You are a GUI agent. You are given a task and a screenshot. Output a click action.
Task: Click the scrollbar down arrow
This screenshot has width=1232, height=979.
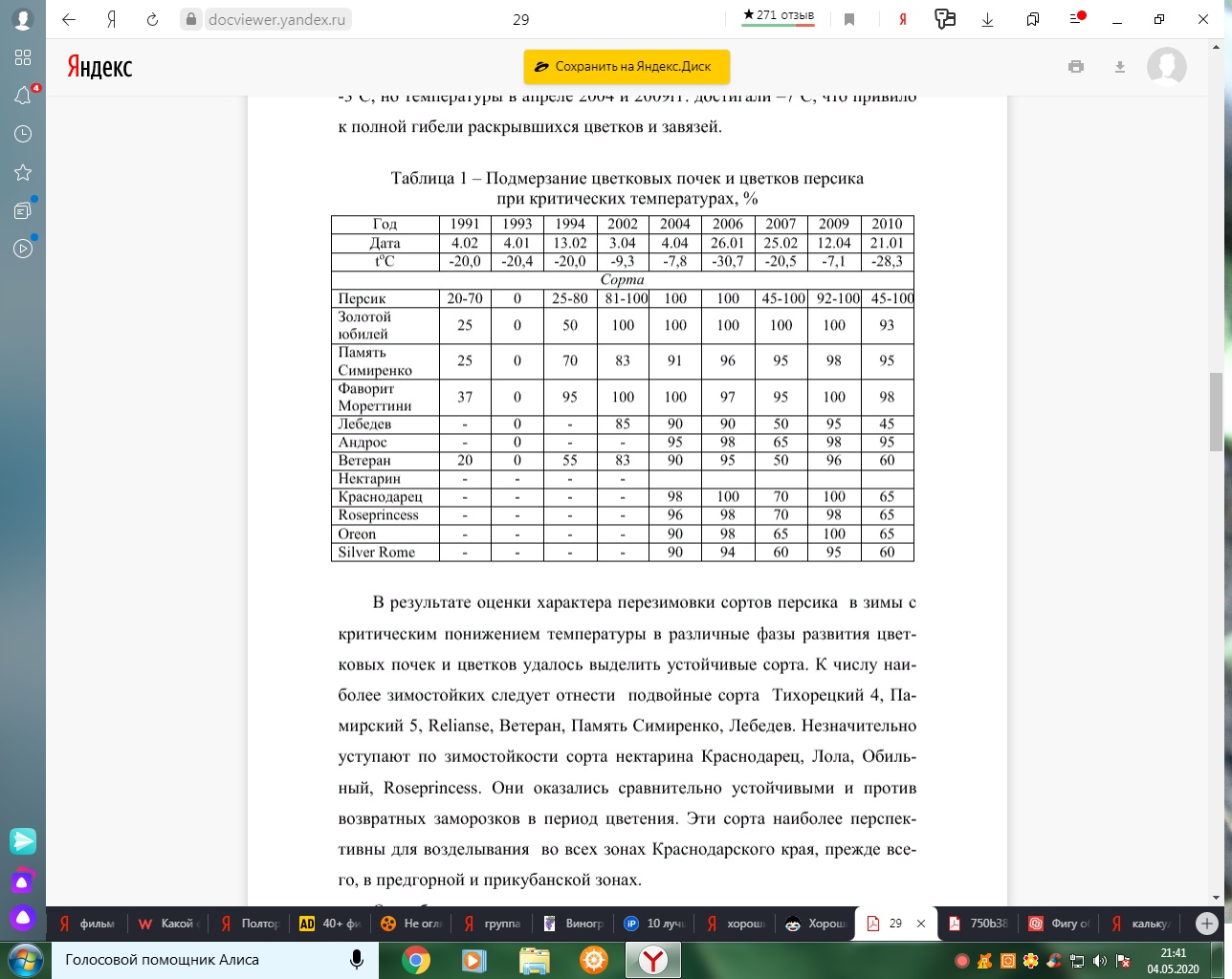coord(1217,898)
